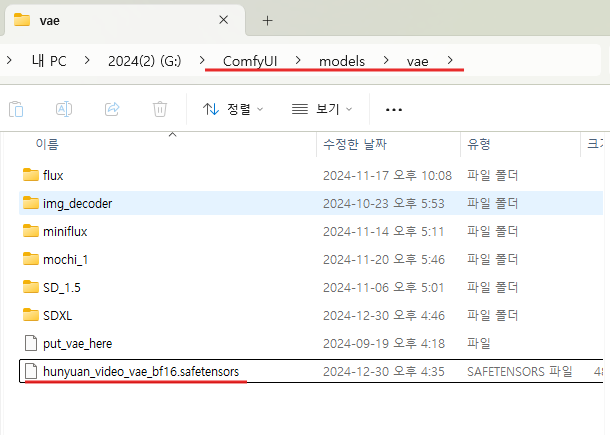Open the 정렬 sort dropdown
Viewport: 610px width, 435px height.
(x=233, y=109)
